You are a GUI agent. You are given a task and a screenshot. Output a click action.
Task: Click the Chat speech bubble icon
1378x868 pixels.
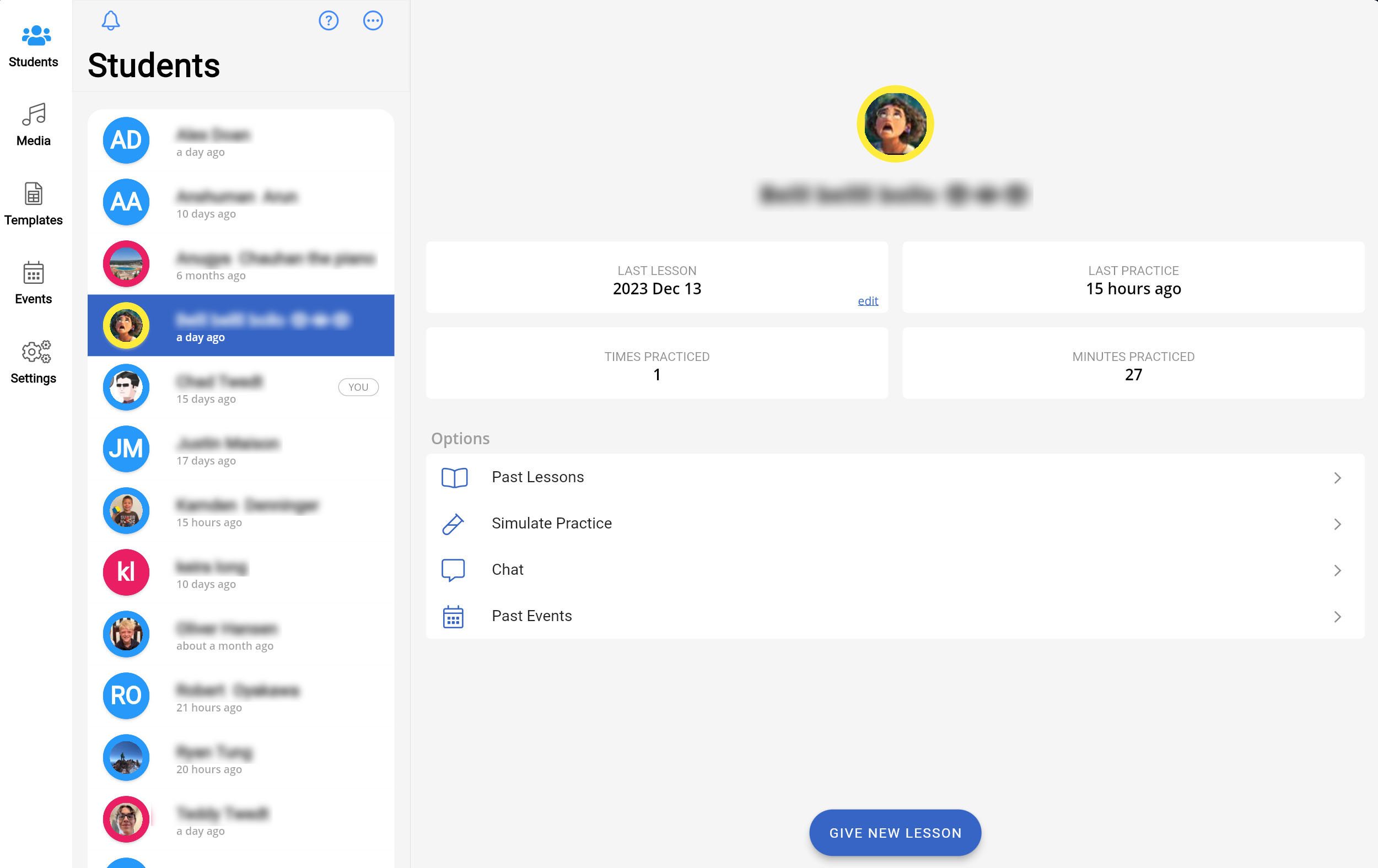pyautogui.click(x=453, y=570)
